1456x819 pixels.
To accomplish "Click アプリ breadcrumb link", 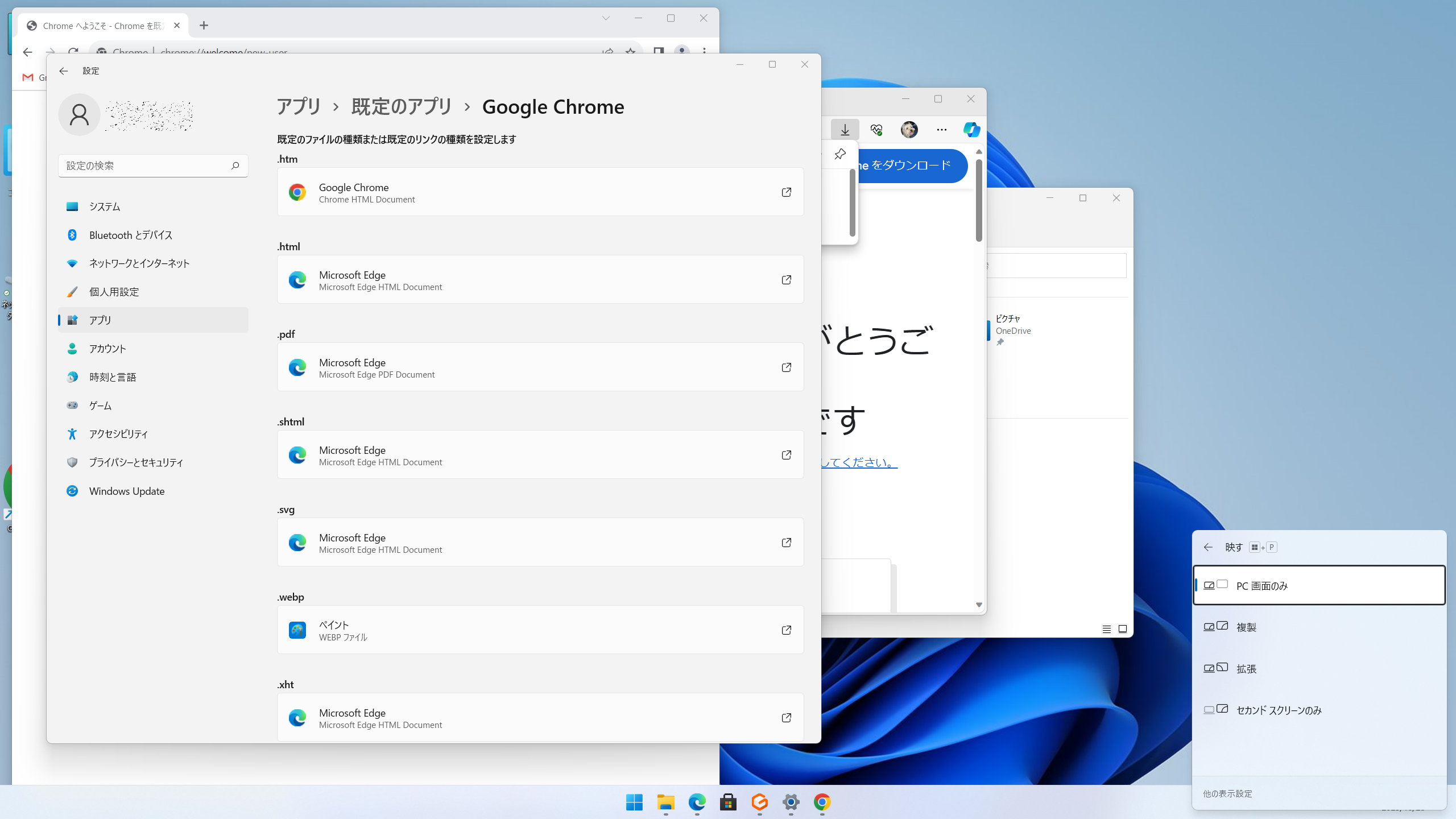I will [x=299, y=106].
